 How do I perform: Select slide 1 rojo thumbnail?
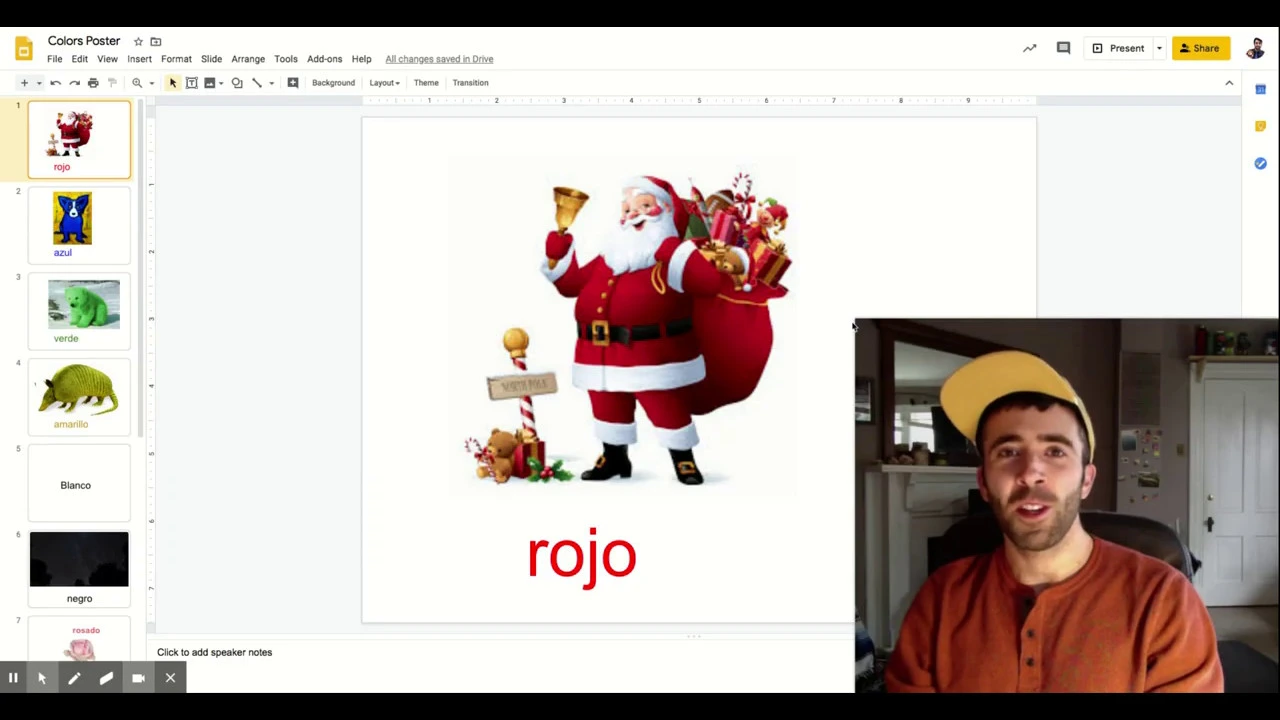click(x=79, y=139)
